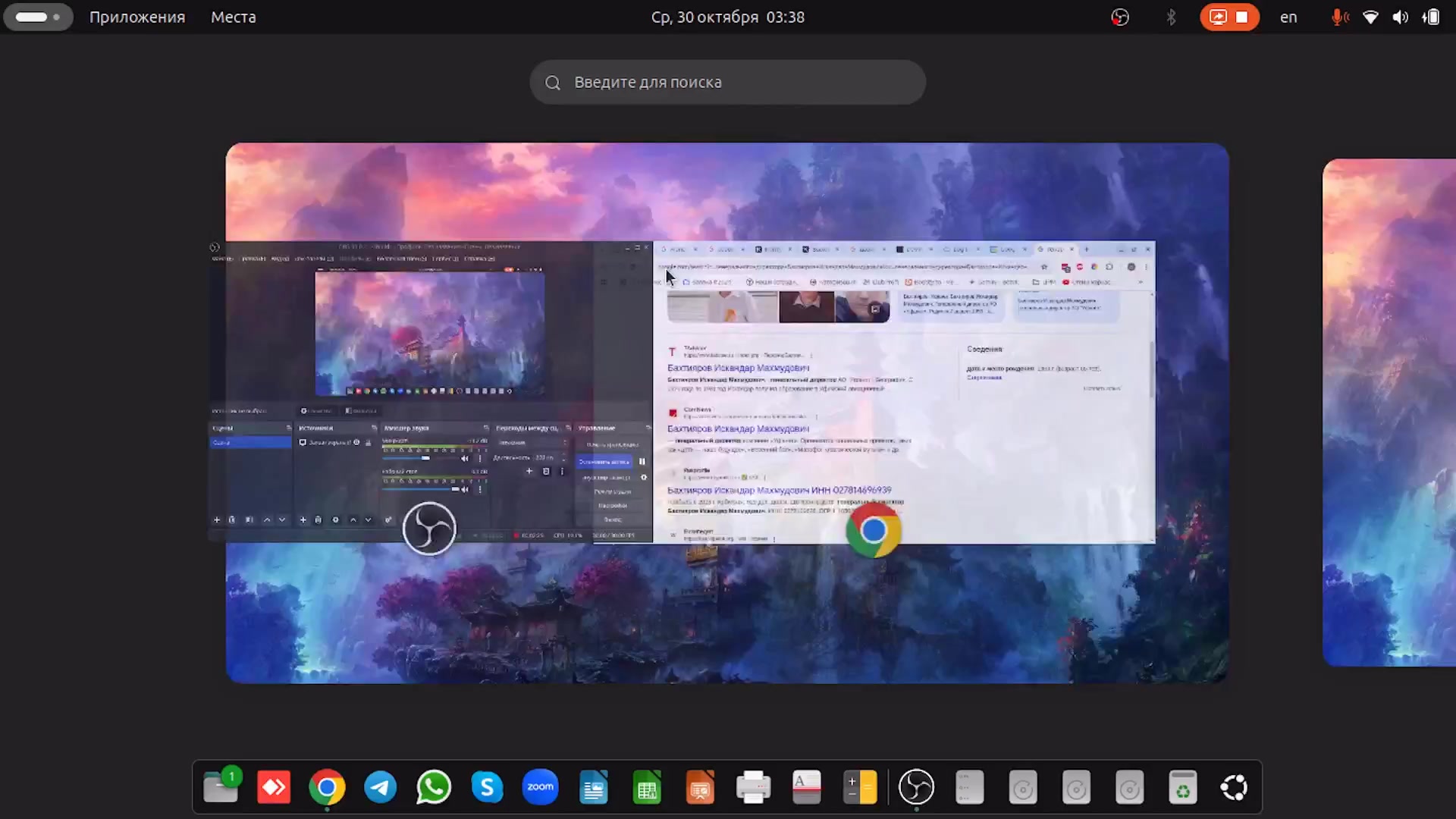
Task: Click the OBS recording tray indicator
Action: coord(1120,17)
